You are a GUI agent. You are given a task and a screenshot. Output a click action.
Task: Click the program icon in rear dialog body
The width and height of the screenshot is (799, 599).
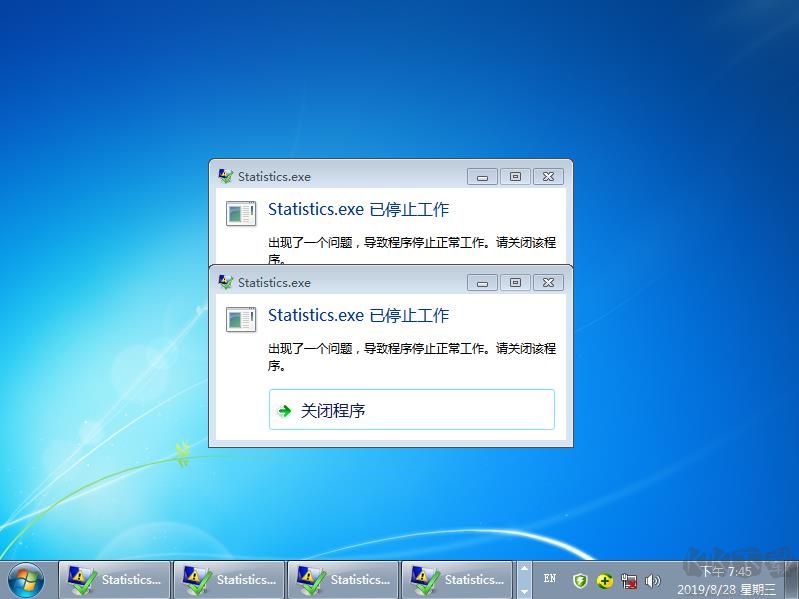241,213
